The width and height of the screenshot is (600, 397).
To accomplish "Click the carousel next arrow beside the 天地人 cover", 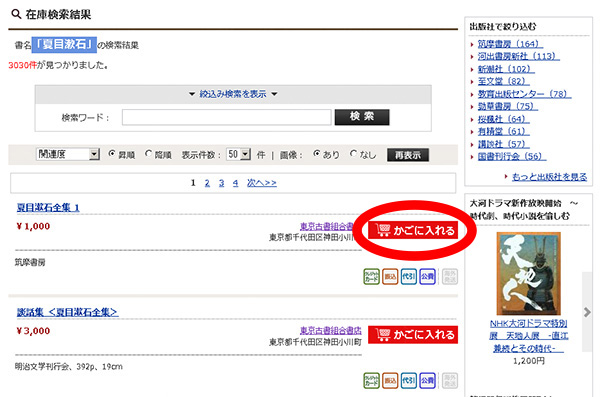I will click(x=587, y=312).
